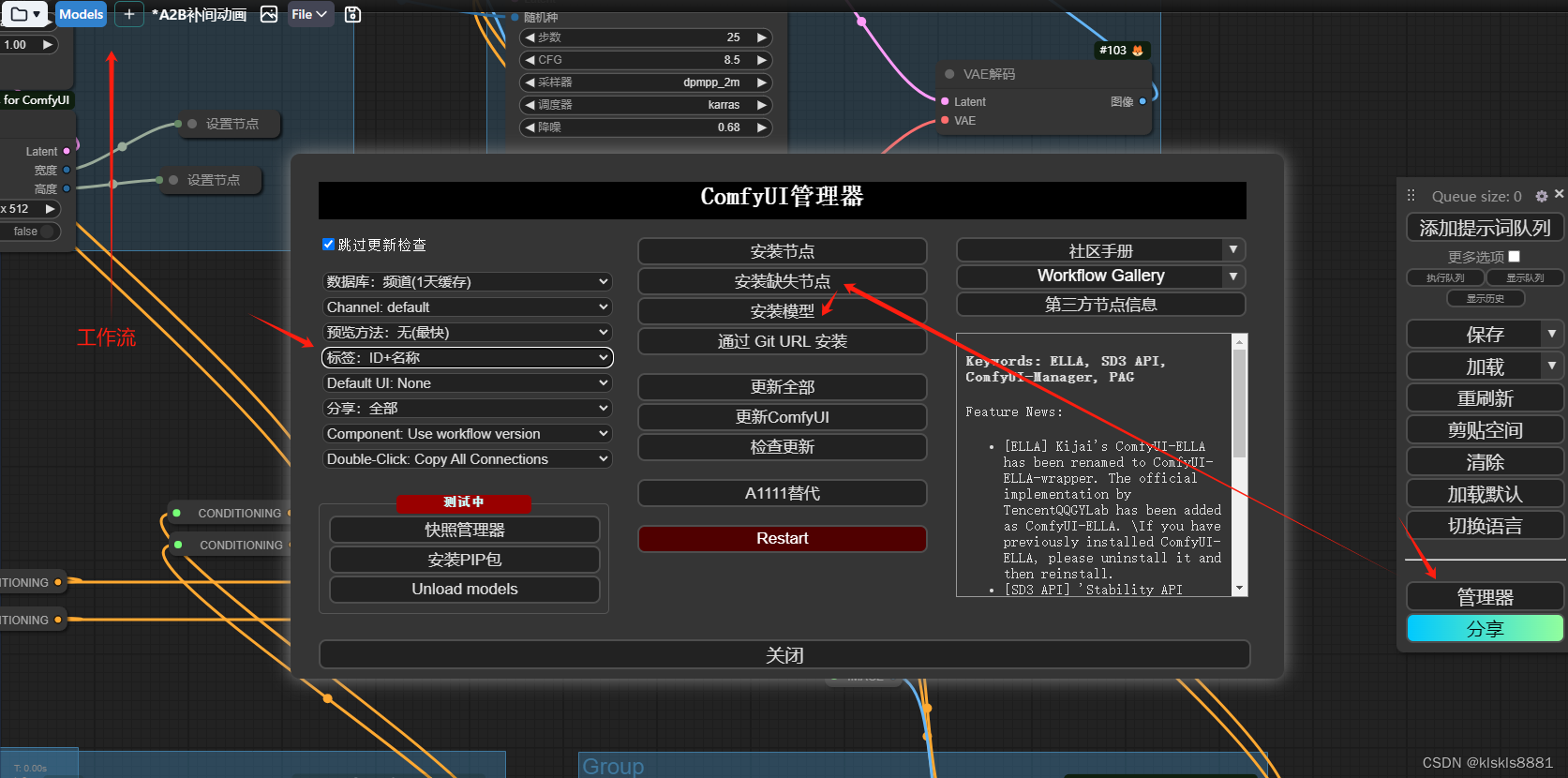The height and width of the screenshot is (778, 1568).
Task: Open the image gallery icon in top bar
Action: (x=269, y=14)
